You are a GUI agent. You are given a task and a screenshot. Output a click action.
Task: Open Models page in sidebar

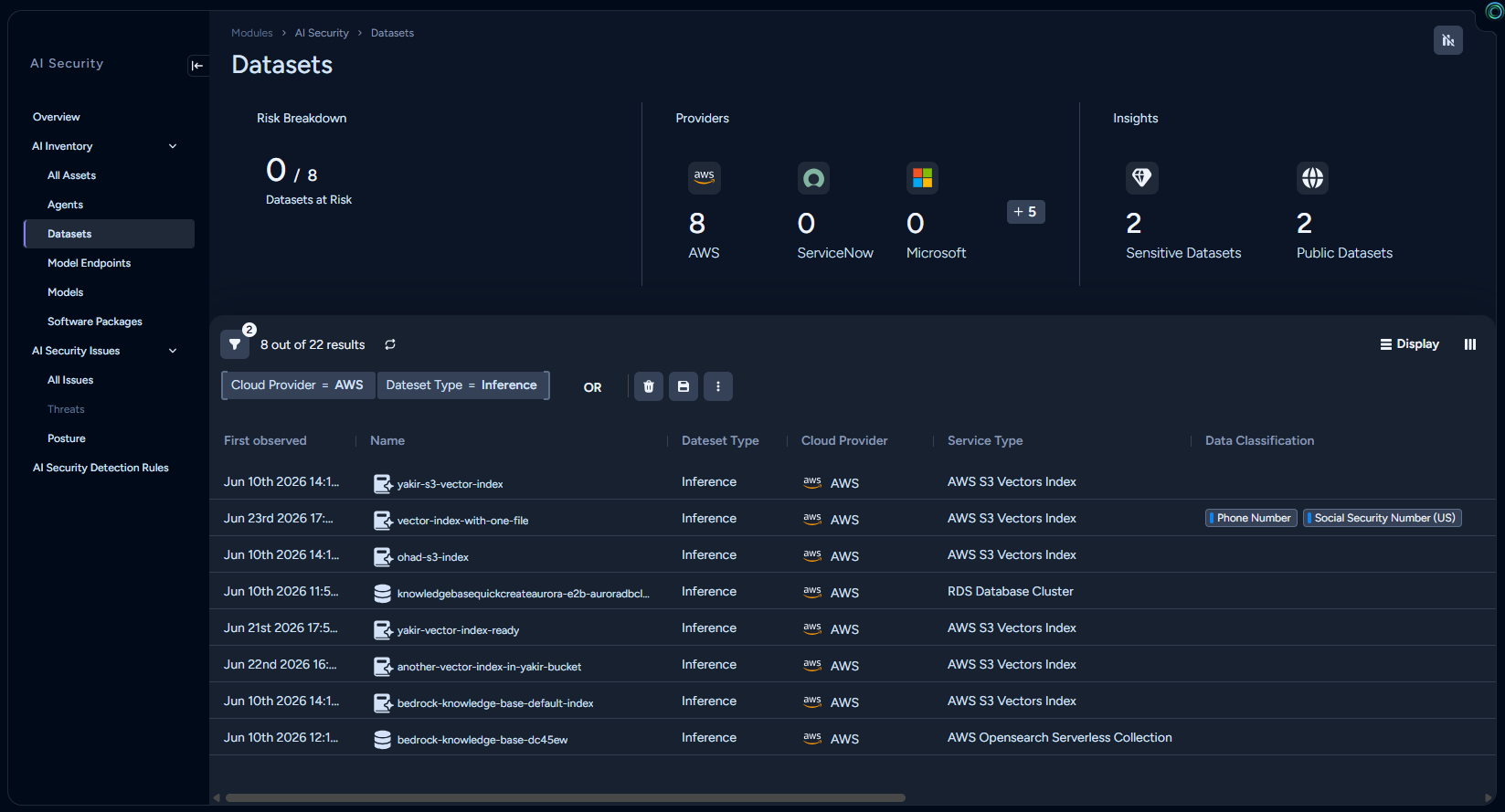click(65, 292)
